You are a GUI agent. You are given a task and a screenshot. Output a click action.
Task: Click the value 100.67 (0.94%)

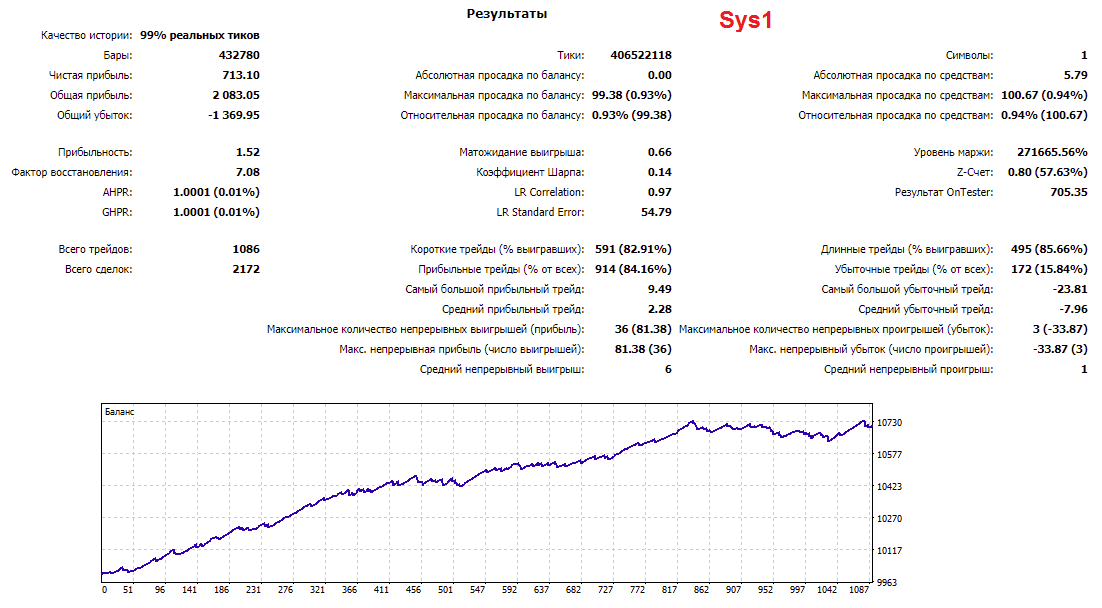(x=1044, y=95)
